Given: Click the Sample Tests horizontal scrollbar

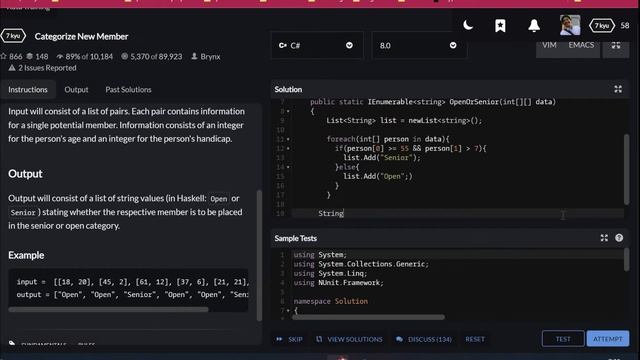Looking at the screenshot, I should tap(369, 317).
